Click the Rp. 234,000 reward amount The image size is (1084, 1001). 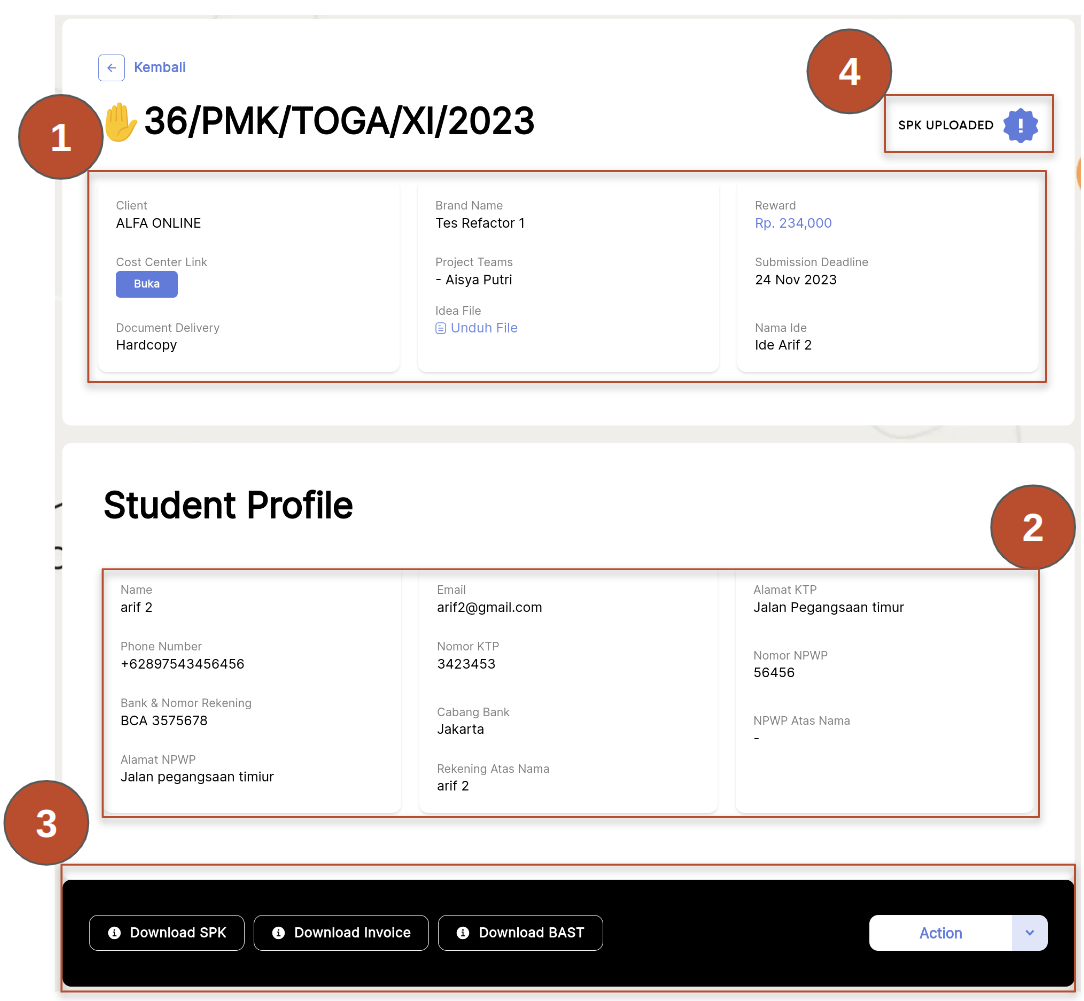(793, 223)
